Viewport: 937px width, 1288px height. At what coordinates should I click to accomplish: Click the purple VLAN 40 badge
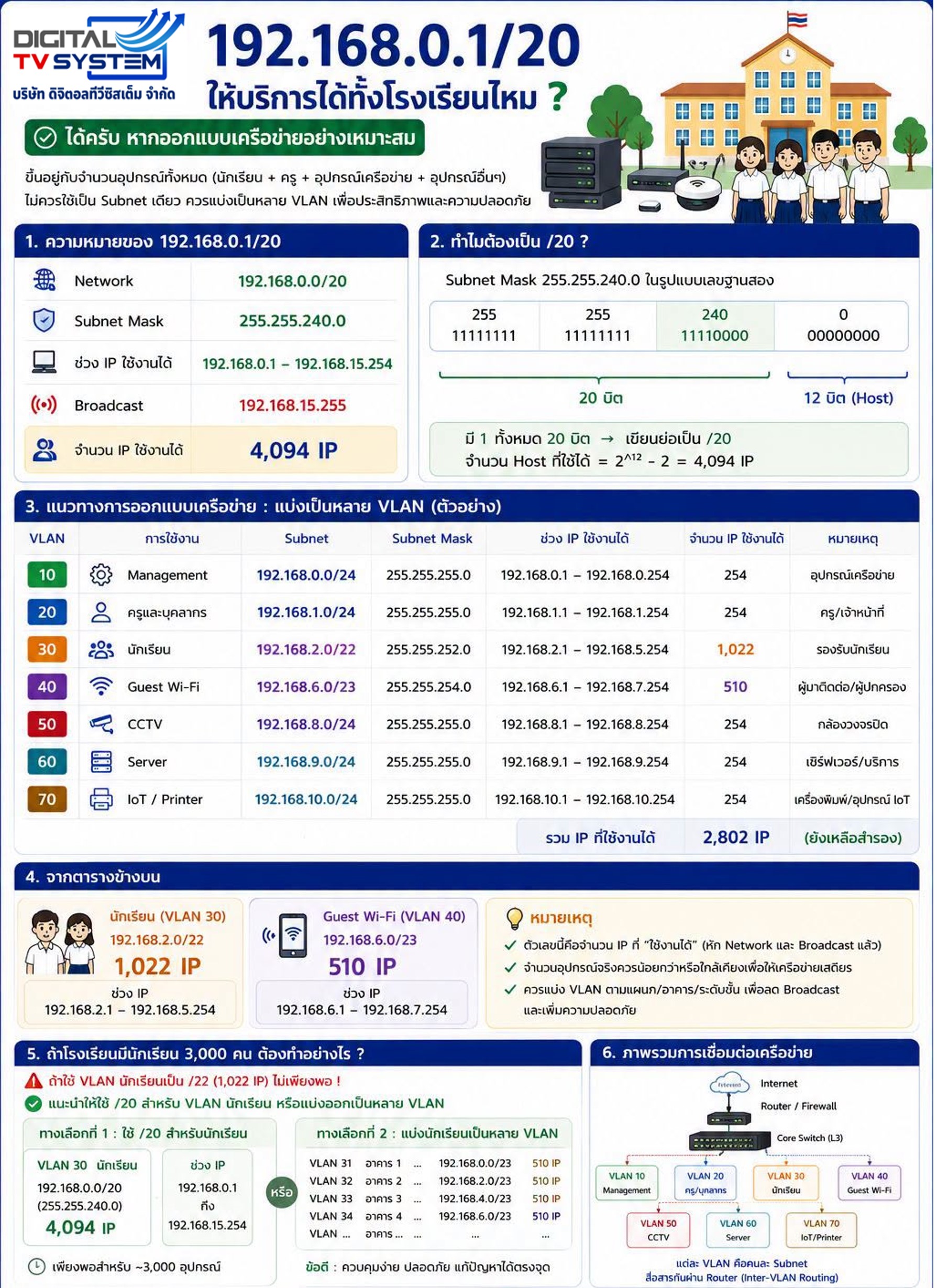click(x=47, y=687)
